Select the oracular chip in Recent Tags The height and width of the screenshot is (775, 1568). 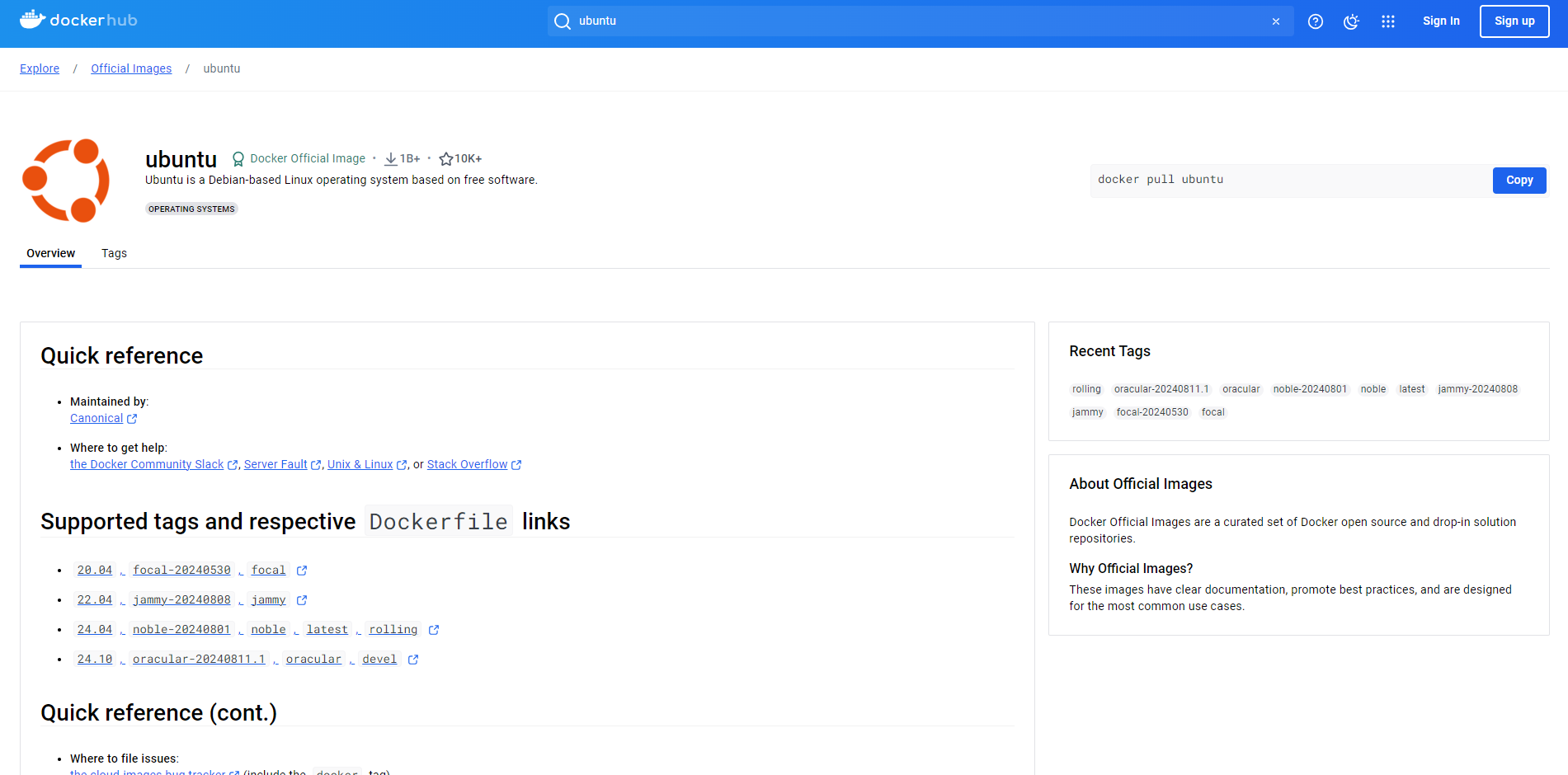(x=1241, y=389)
